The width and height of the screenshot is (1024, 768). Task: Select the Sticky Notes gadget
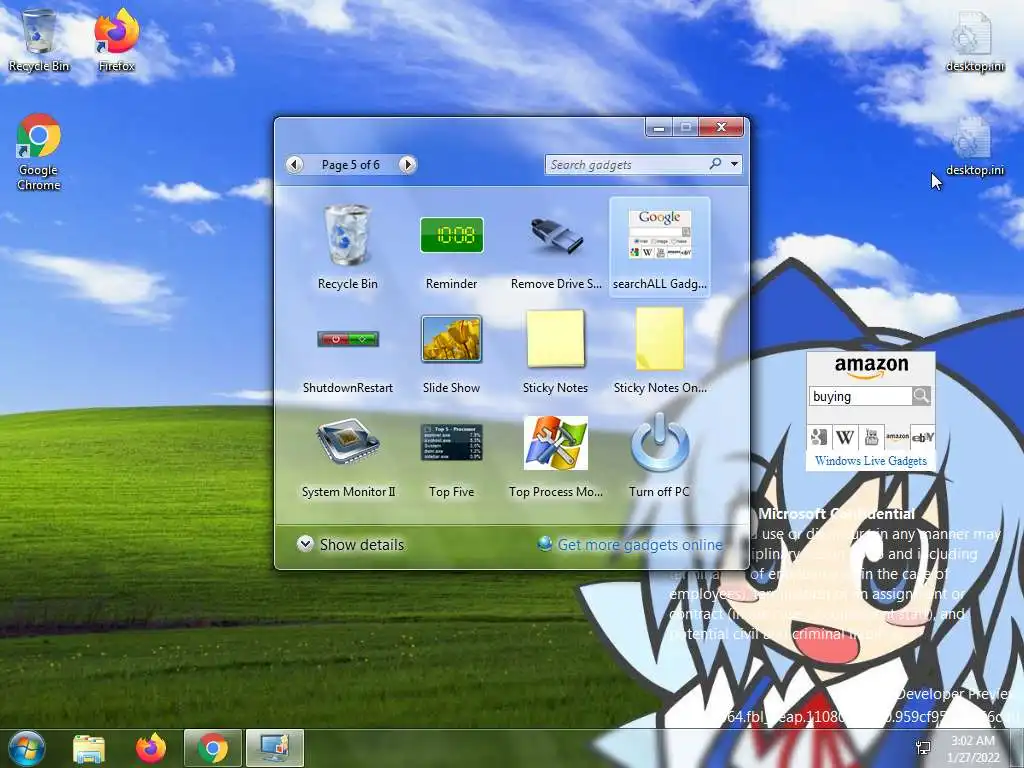click(556, 351)
